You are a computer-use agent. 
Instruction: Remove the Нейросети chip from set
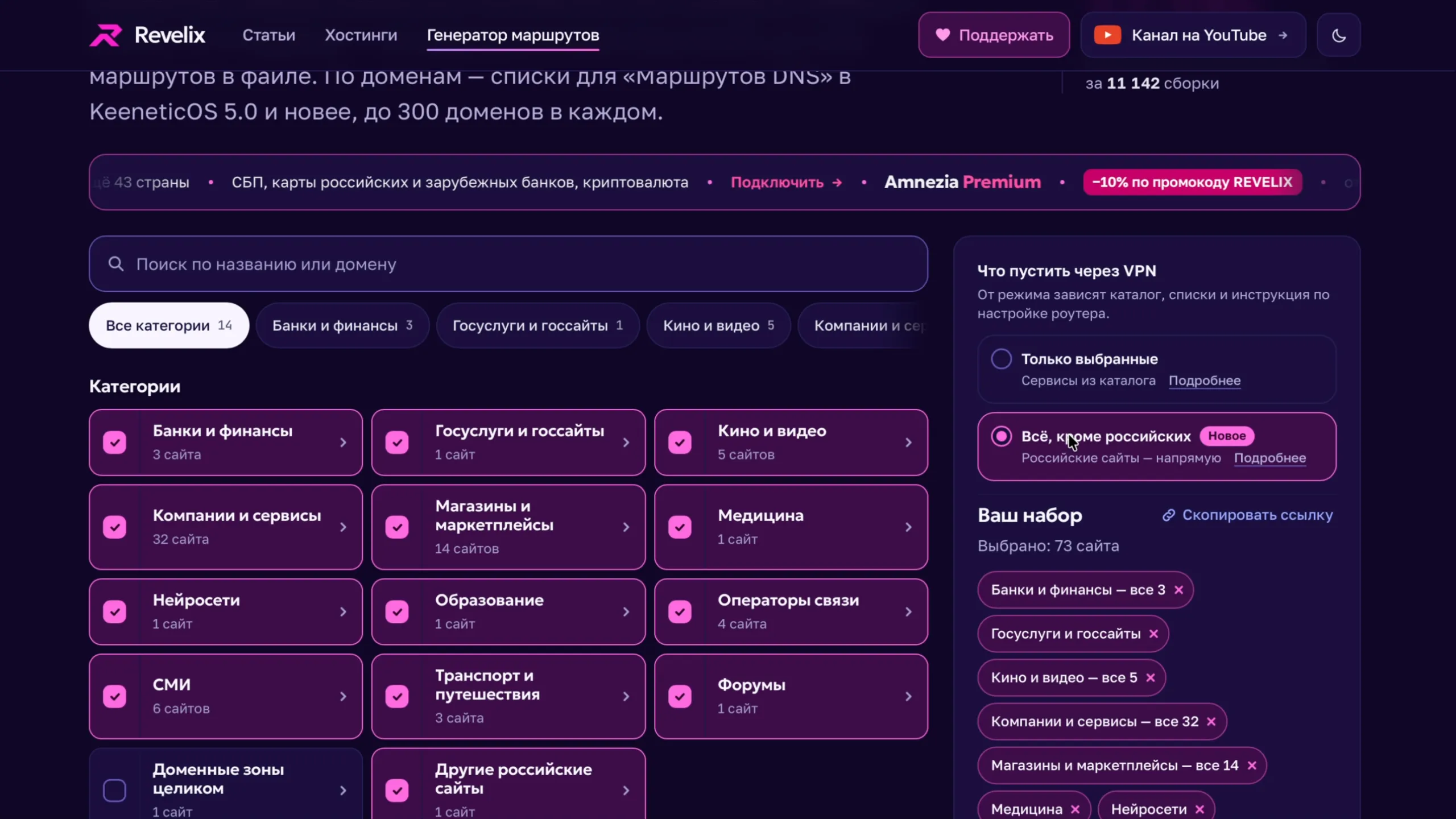click(1199, 809)
